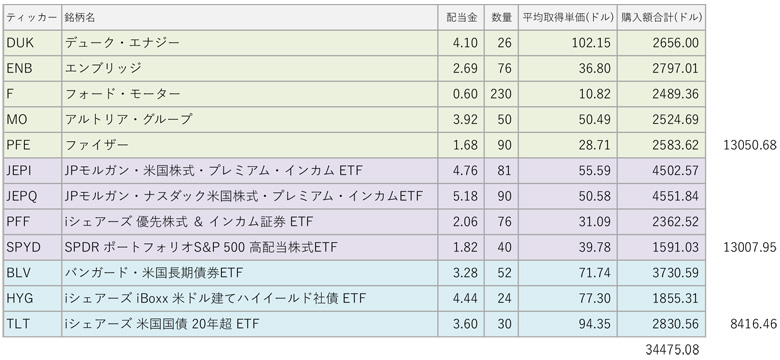The image size is (780, 360).
Task: Select the 購入額合計(ドル) header cell
Action: (x=661, y=17)
